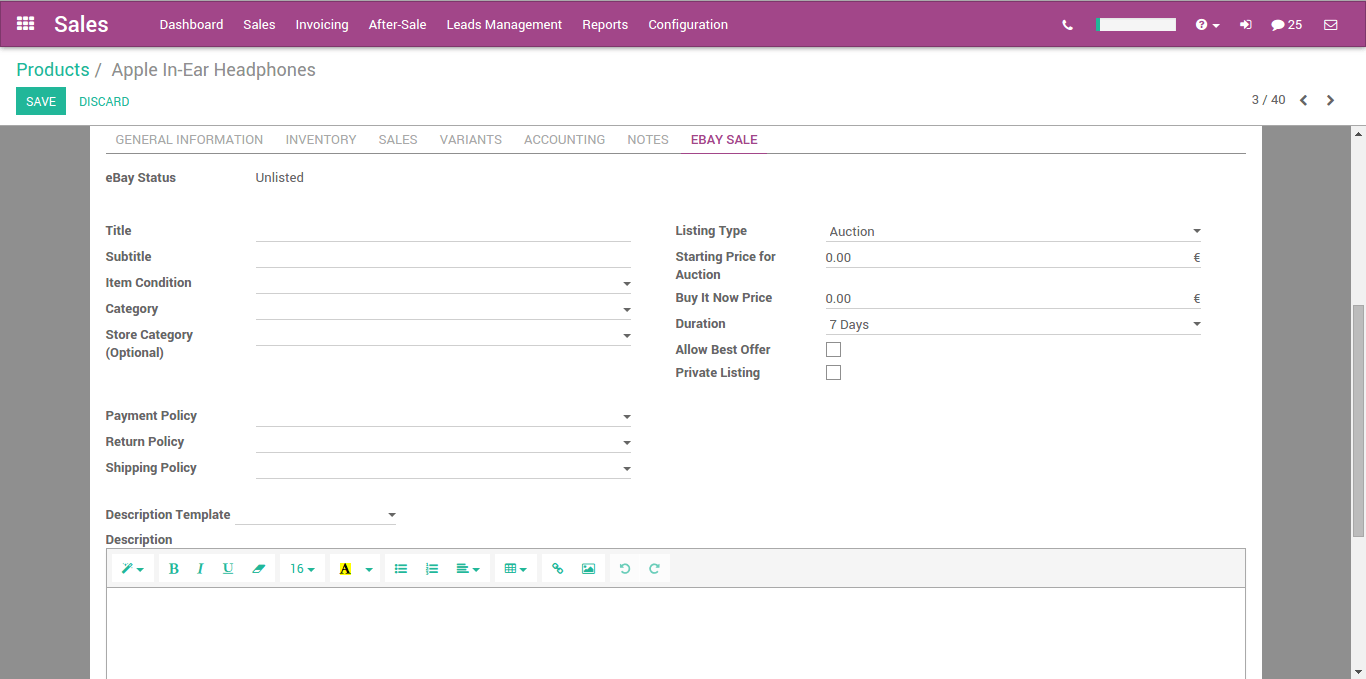Click the messages icon showing 25
Image resolution: width=1366 pixels, height=679 pixels.
click(1287, 23)
